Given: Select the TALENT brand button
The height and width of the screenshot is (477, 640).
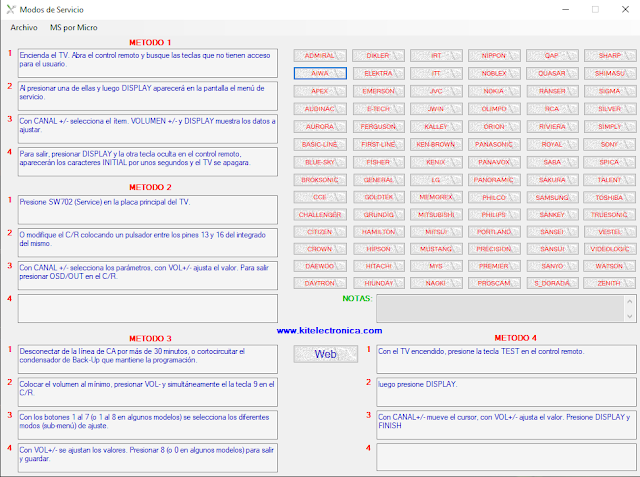Looking at the screenshot, I should click(x=609, y=180).
